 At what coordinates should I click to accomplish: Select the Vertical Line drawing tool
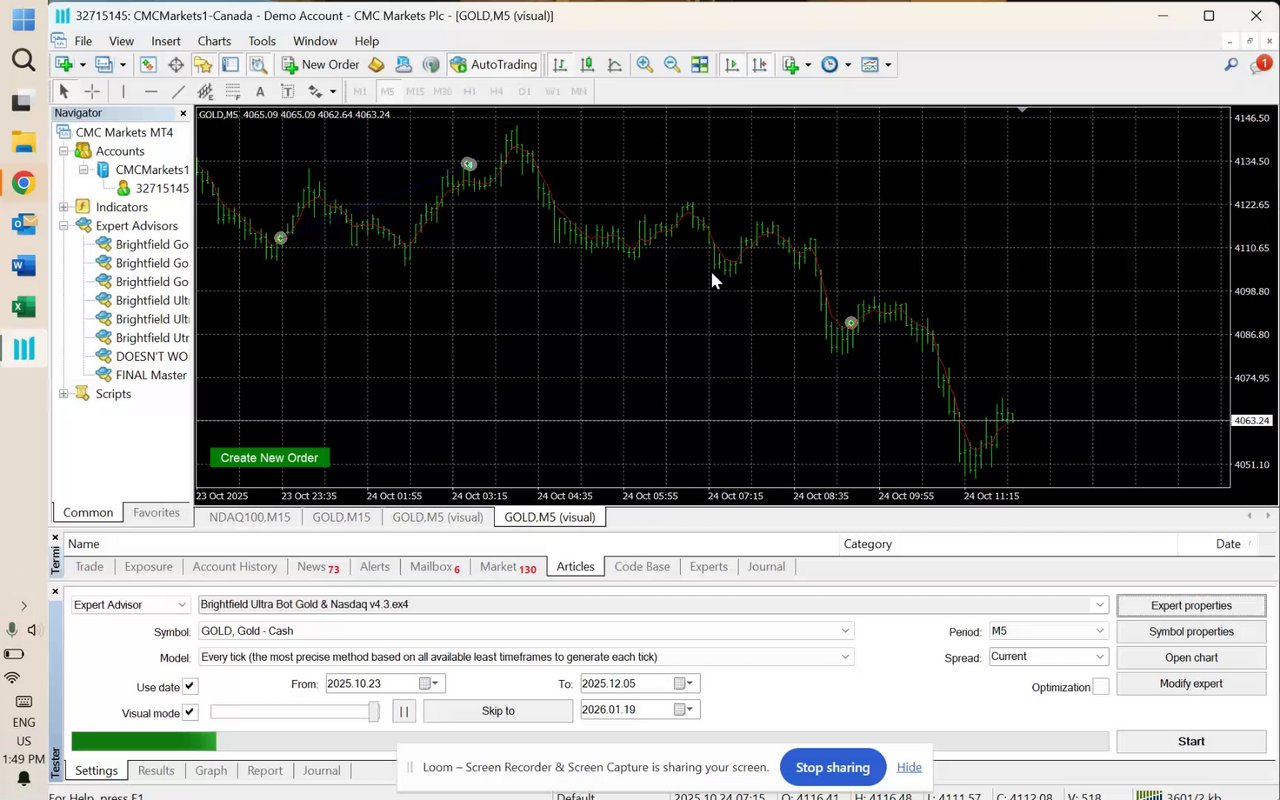click(123, 91)
